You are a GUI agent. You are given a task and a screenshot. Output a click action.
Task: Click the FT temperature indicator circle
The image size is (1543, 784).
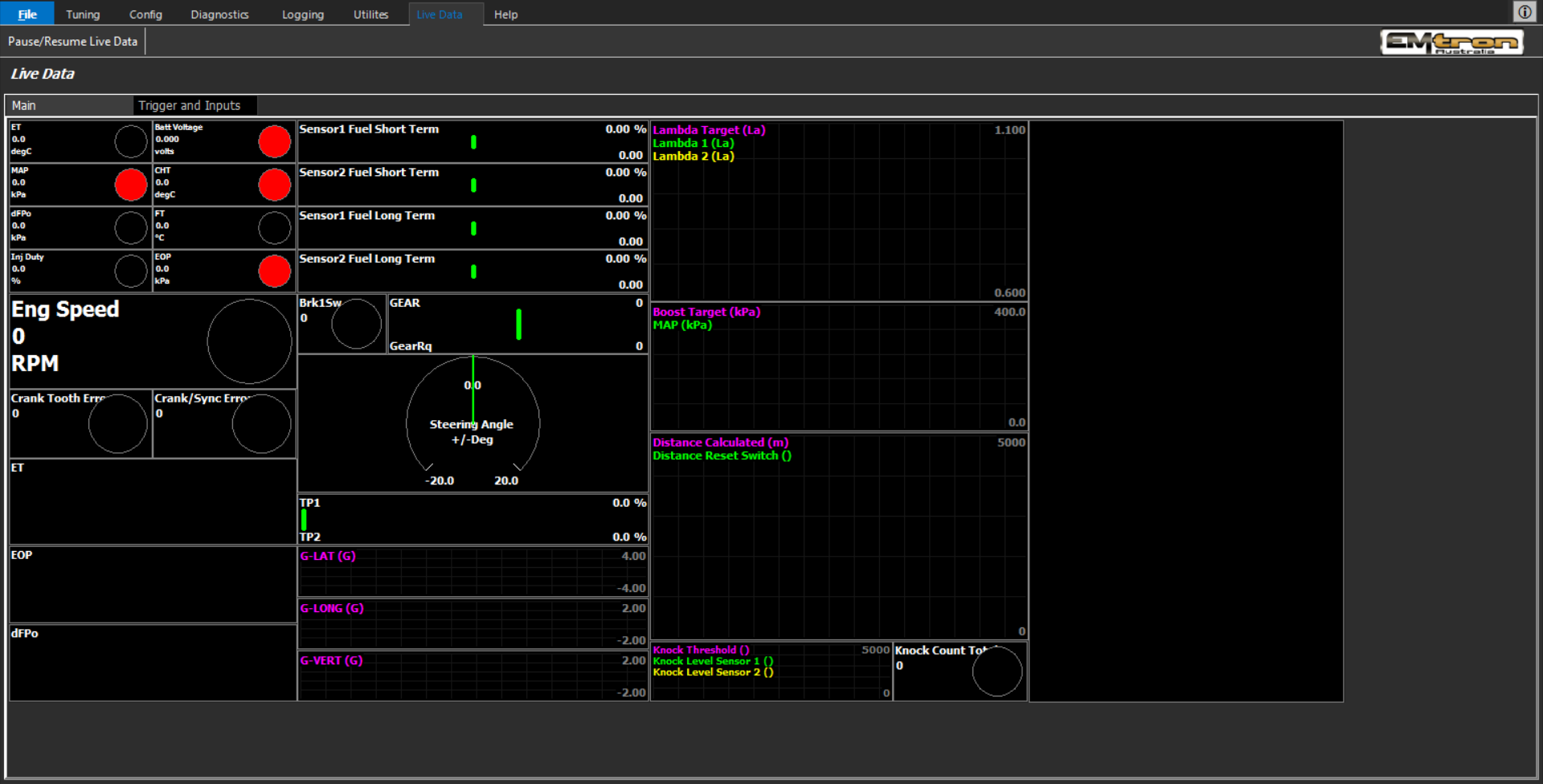pos(275,228)
